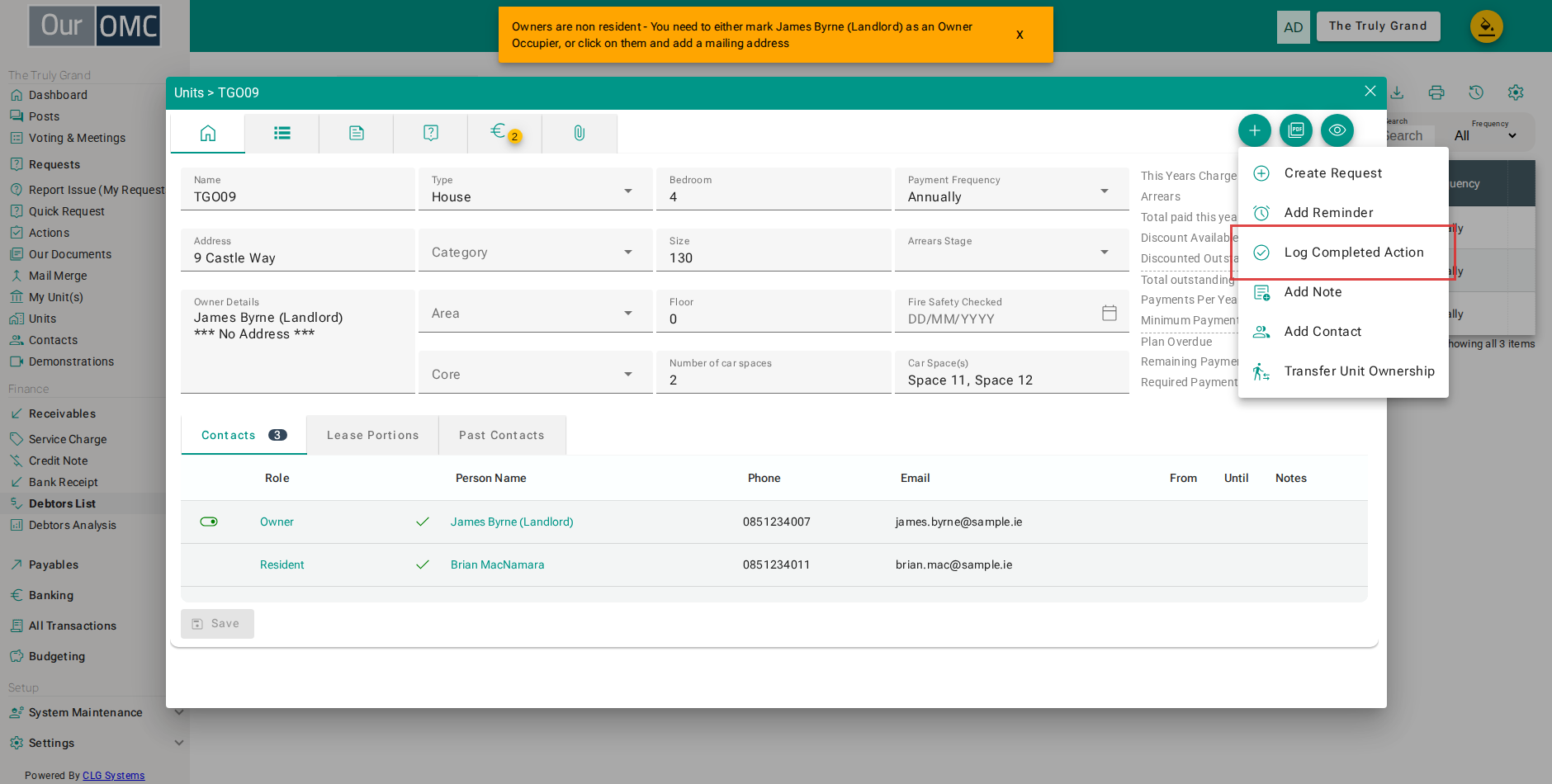Switch to the list view tab
The width and height of the screenshot is (1552, 784).
point(282,133)
